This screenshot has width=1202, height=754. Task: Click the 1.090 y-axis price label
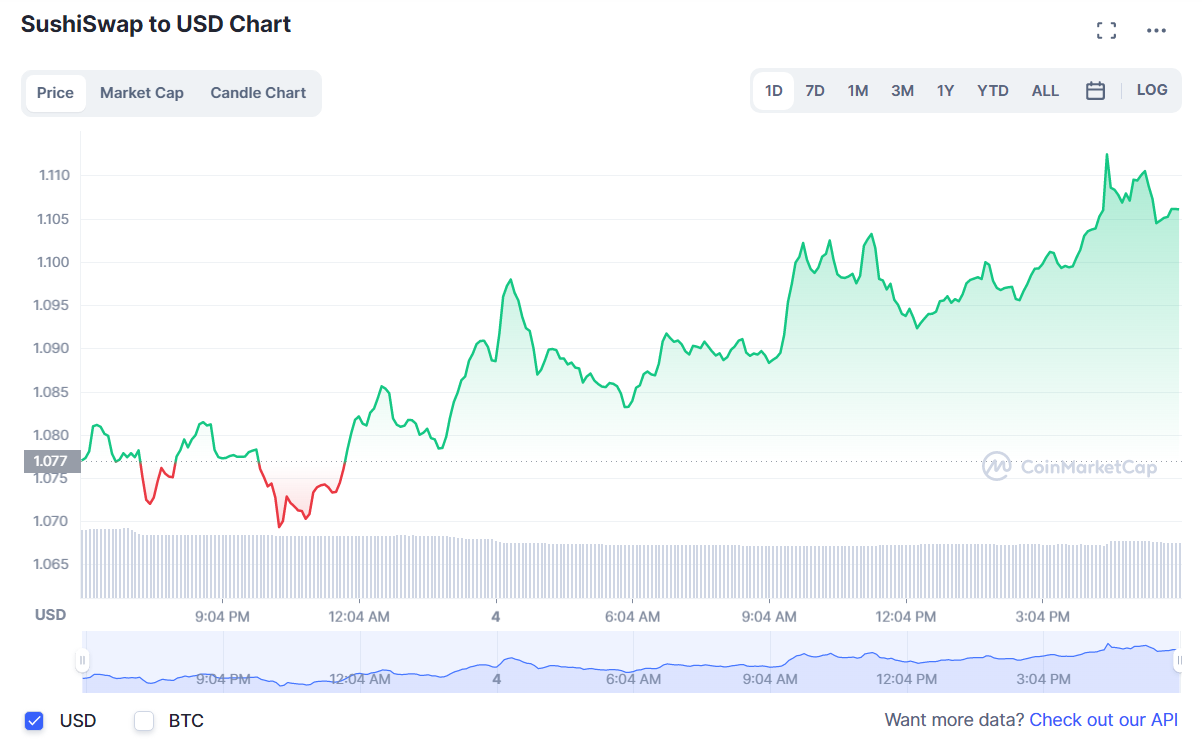[54, 348]
